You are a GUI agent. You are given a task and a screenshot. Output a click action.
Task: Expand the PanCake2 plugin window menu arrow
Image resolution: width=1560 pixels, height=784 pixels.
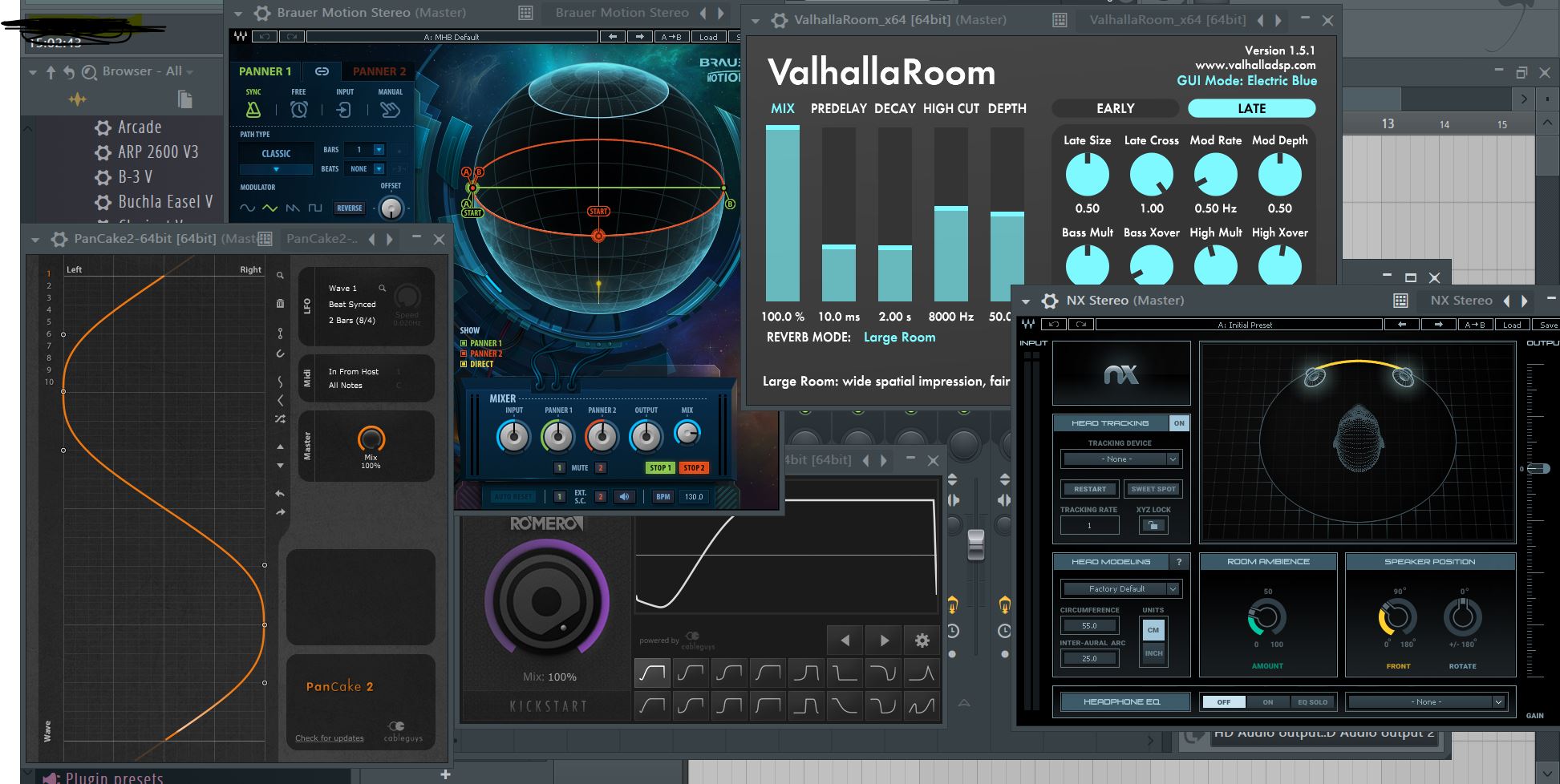coord(34,239)
